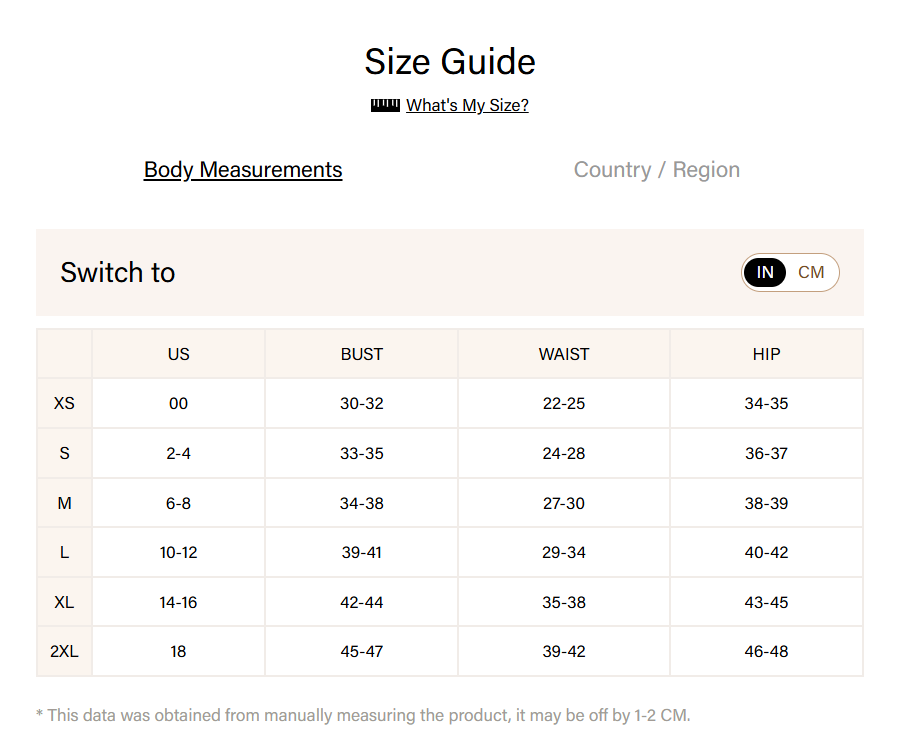
Task: Click the 27-30 waist cell for M
Action: click(564, 503)
